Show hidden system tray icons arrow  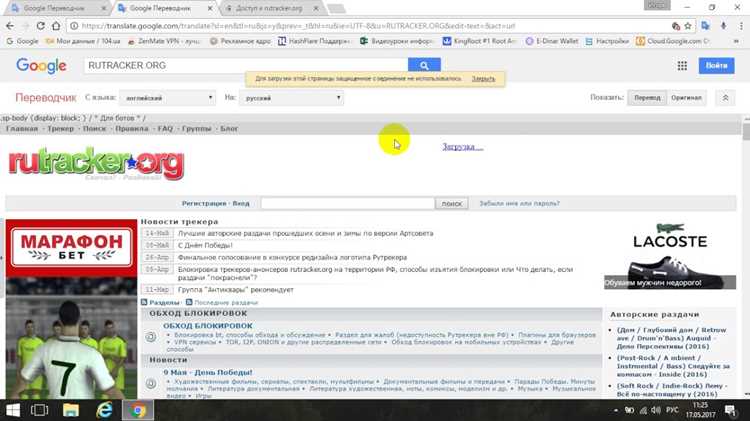pyautogui.click(x=616, y=410)
